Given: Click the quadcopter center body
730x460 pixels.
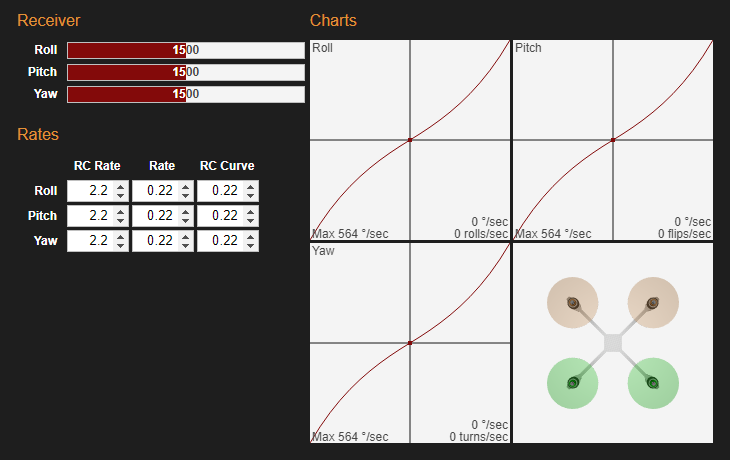Looking at the screenshot, I should click(x=613, y=343).
